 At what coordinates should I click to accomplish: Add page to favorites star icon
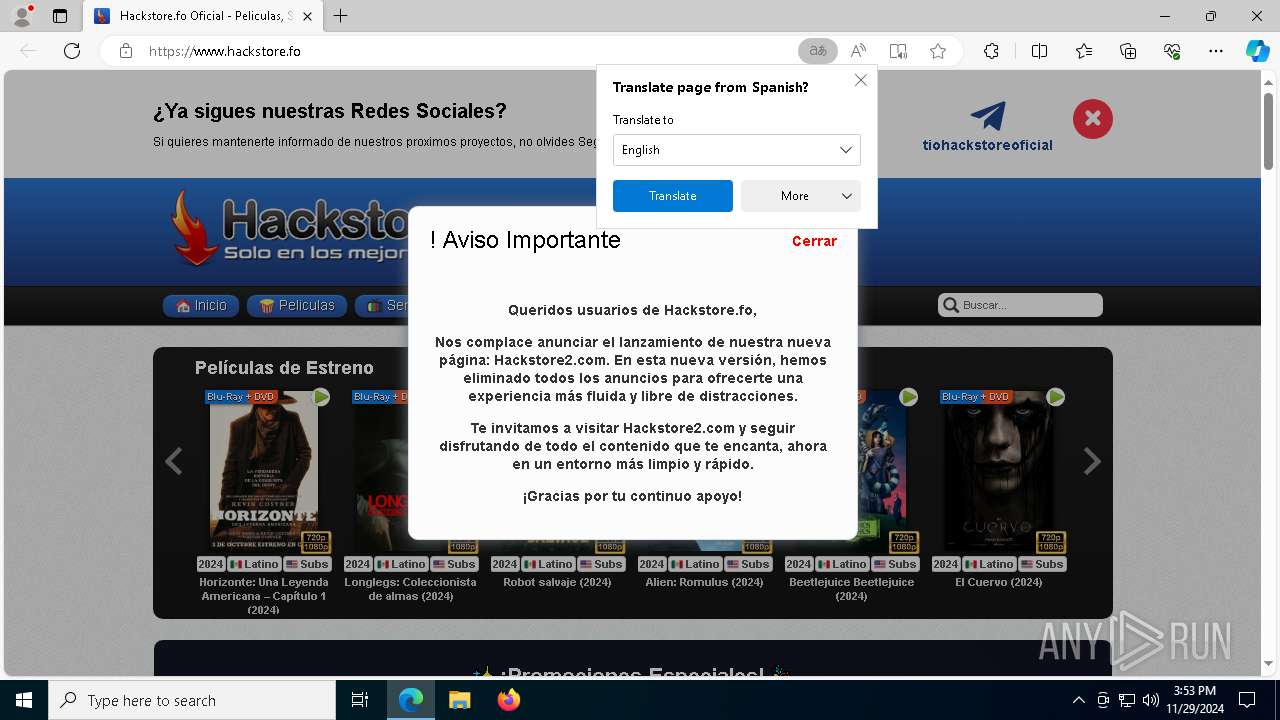[x=938, y=51]
